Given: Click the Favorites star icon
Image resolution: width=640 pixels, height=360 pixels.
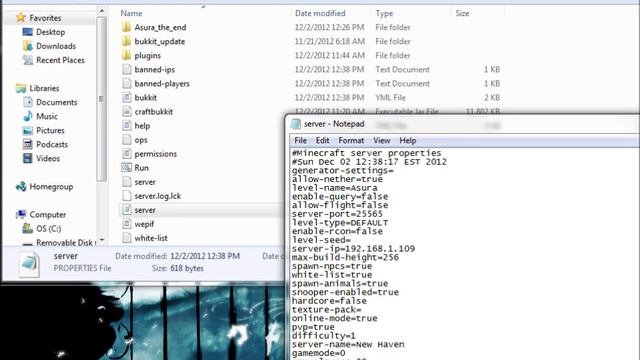Looking at the screenshot, I should click(20, 18).
